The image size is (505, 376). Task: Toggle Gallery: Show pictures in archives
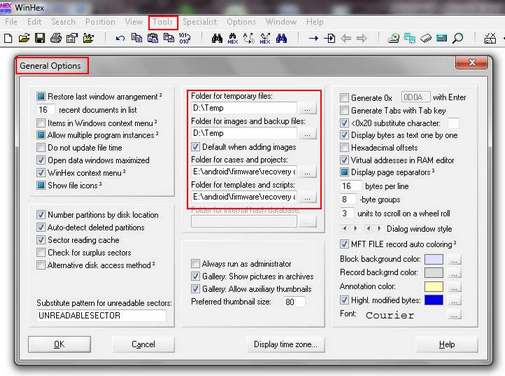(x=195, y=276)
